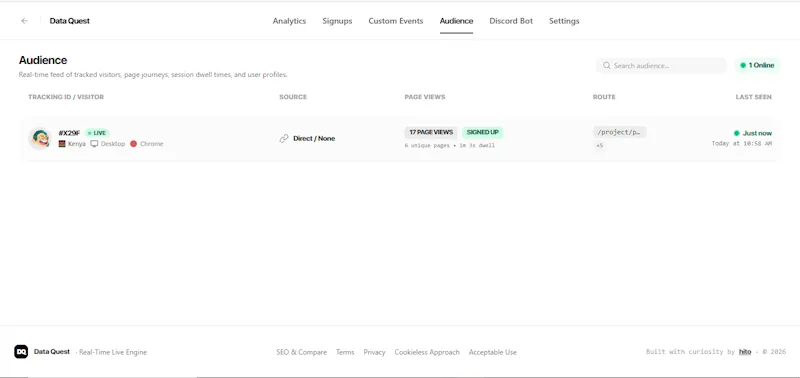Click the Search audience input field
Image resolution: width=800 pixels, height=378 pixels.
click(x=661, y=65)
